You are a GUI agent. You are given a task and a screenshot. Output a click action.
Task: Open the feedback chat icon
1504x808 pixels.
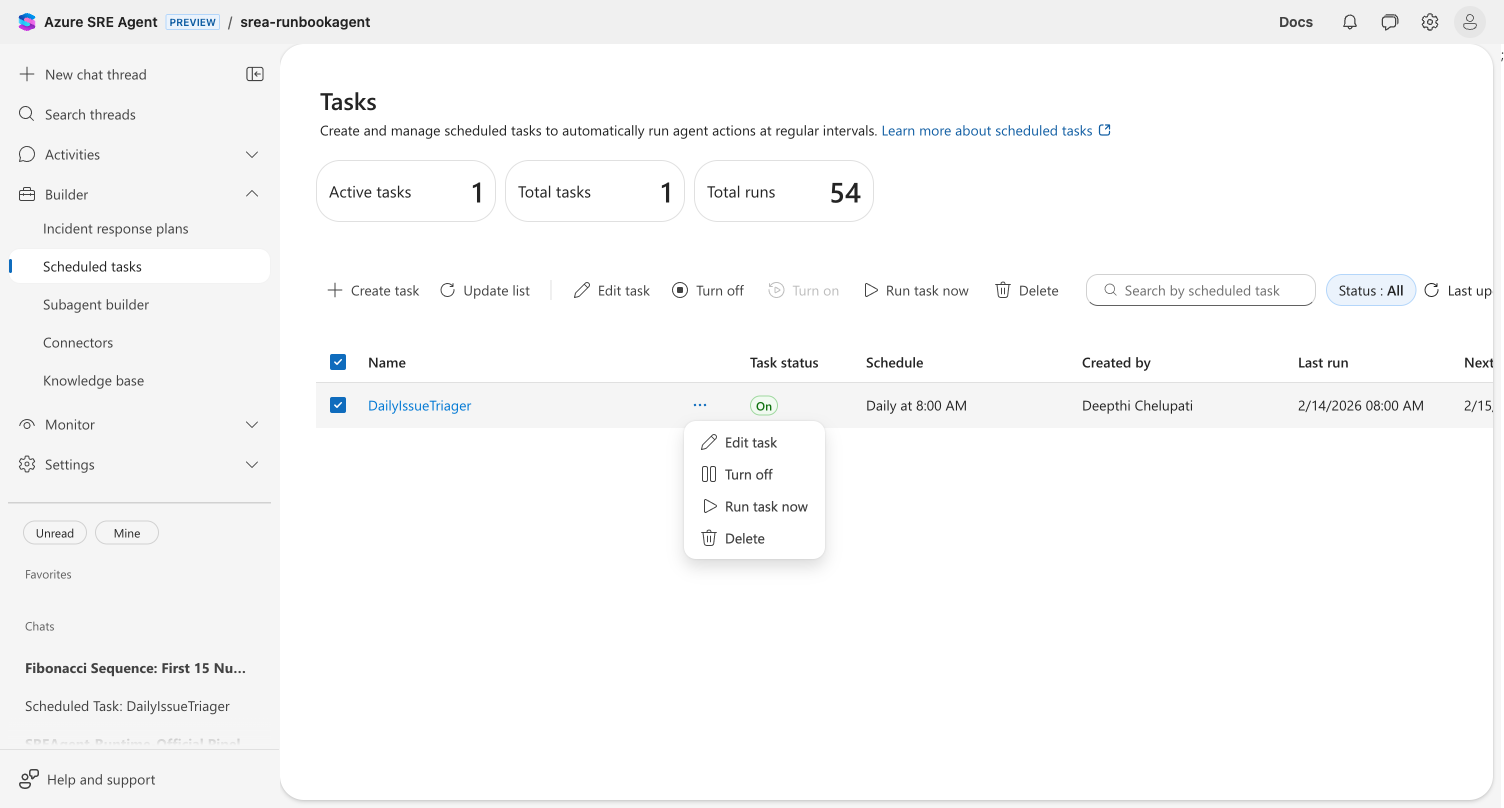click(1390, 22)
